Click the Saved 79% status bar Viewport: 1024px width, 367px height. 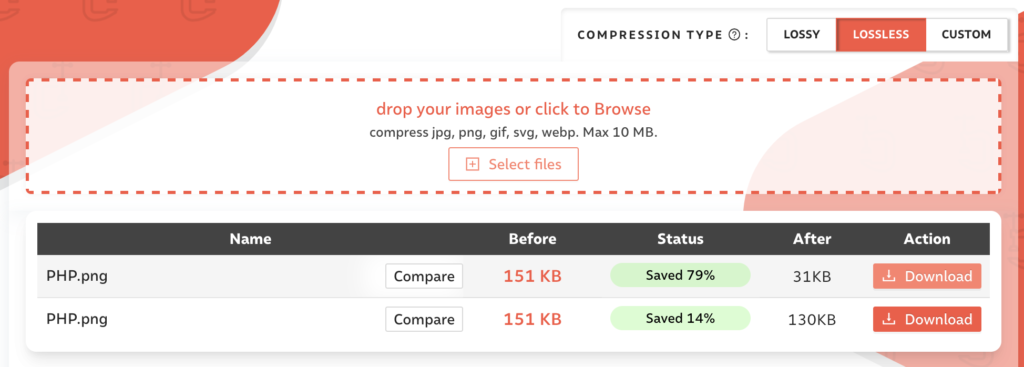(x=680, y=276)
